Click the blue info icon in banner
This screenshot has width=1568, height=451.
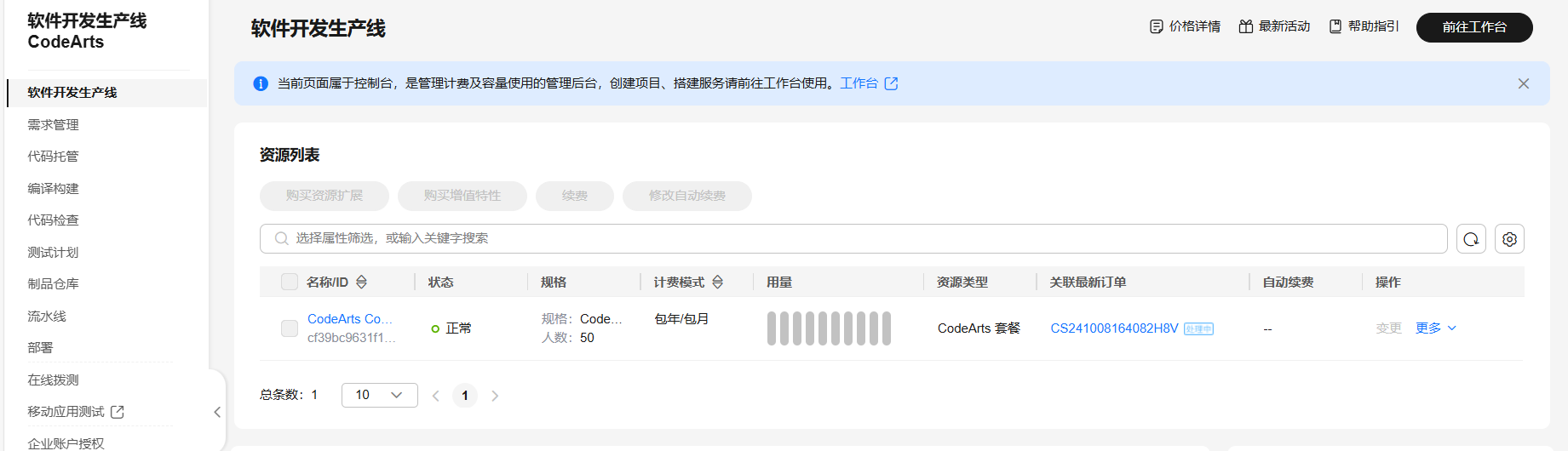261,83
